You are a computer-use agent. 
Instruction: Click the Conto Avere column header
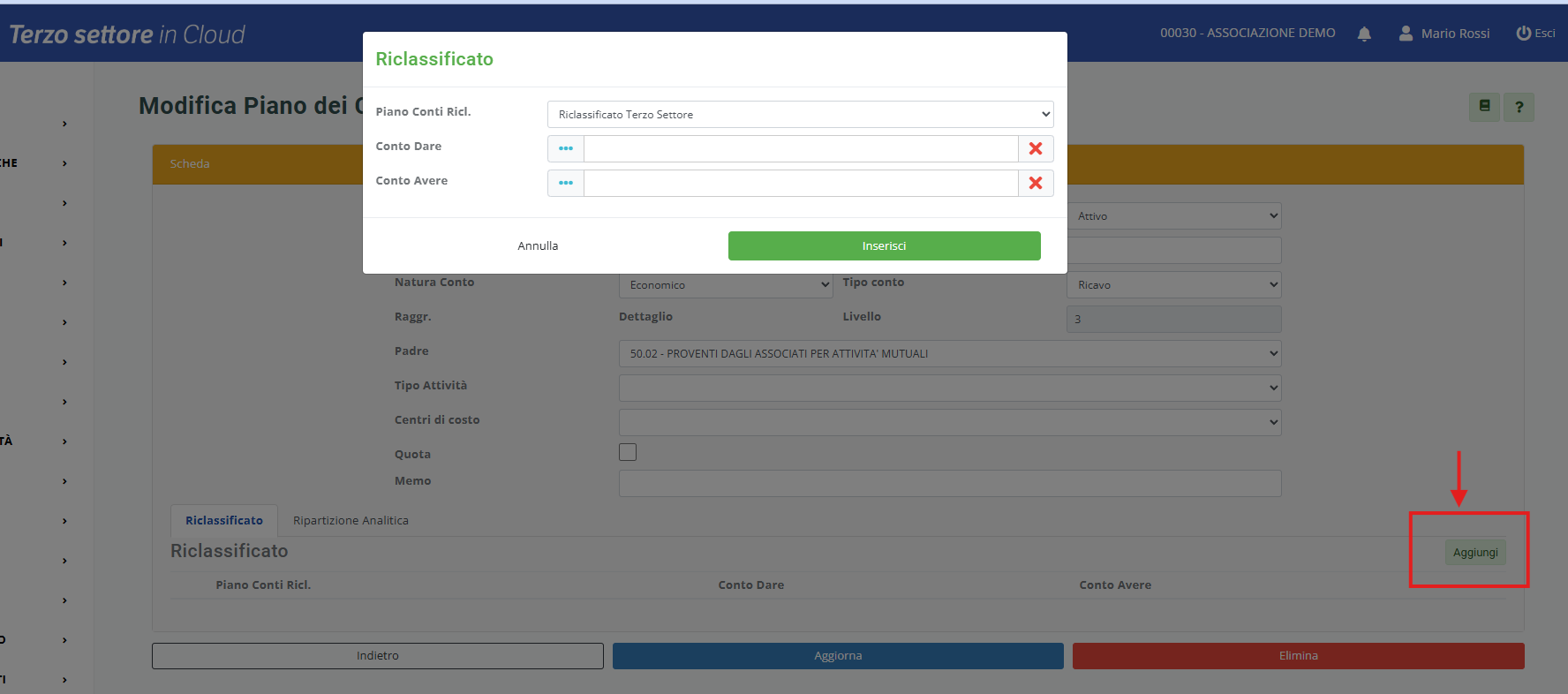(x=1115, y=585)
